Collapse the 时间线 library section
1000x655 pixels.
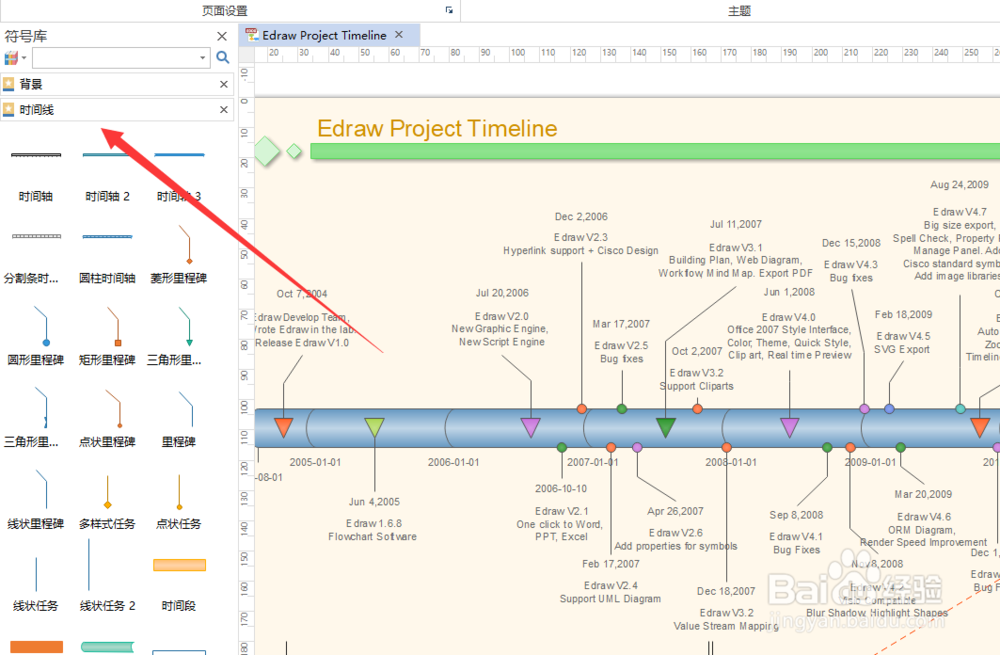pos(117,110)
